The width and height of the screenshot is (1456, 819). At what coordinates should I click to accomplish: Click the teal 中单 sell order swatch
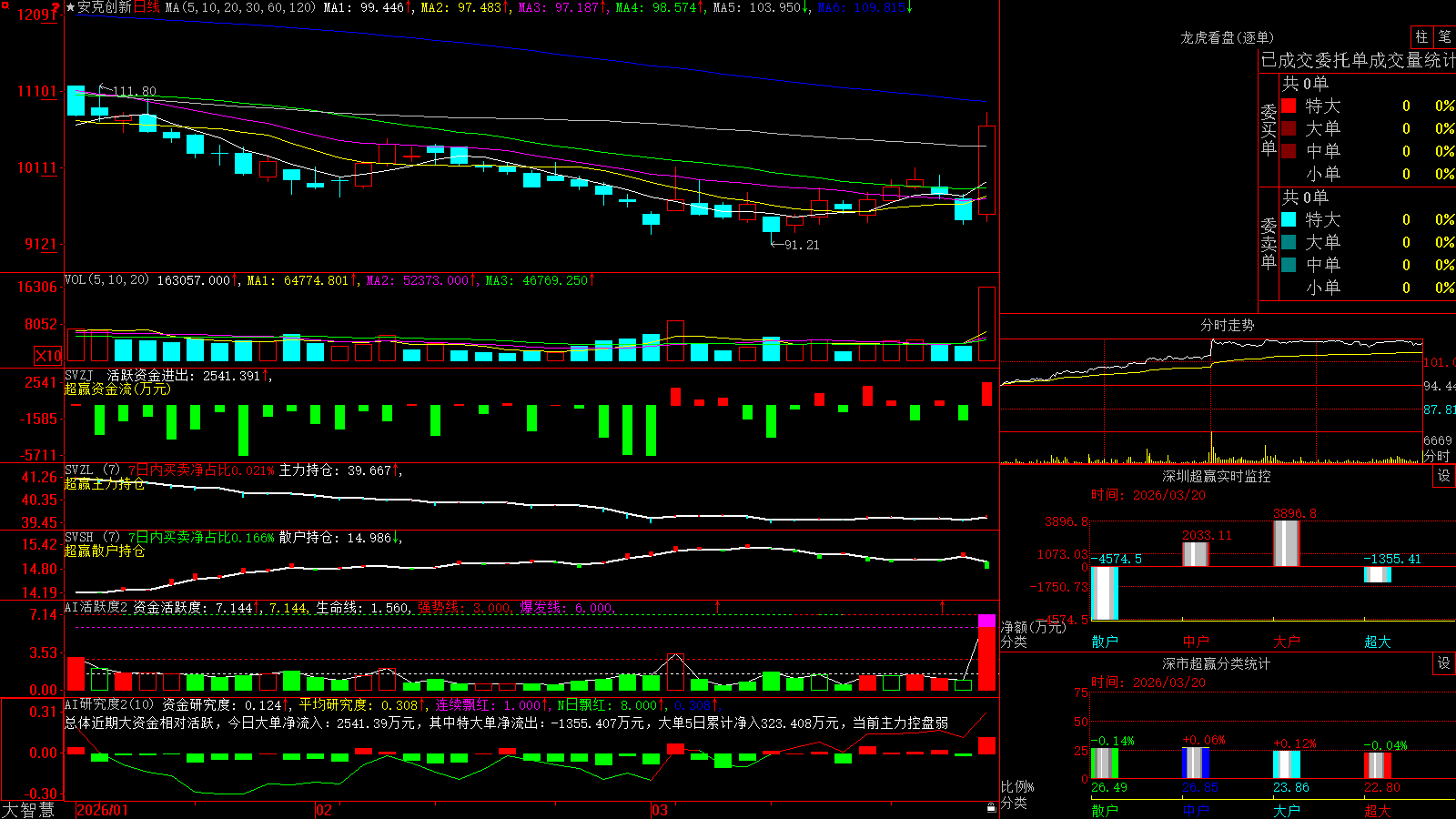(1289, 264)
